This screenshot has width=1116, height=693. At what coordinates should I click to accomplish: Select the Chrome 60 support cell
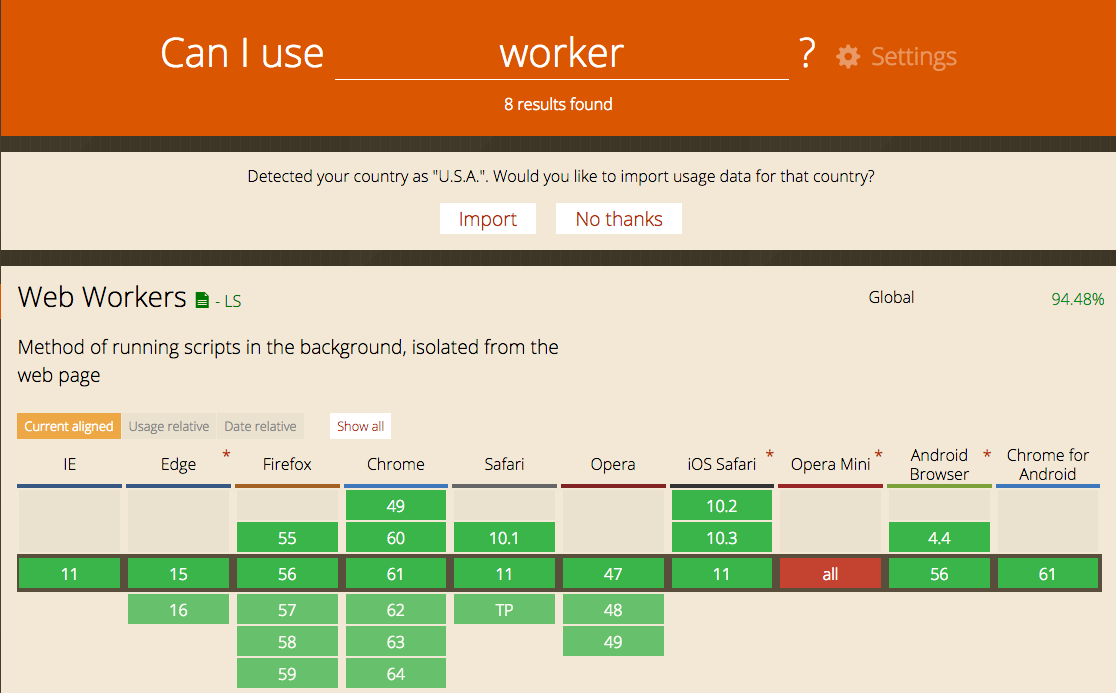(x=396, y=538)
